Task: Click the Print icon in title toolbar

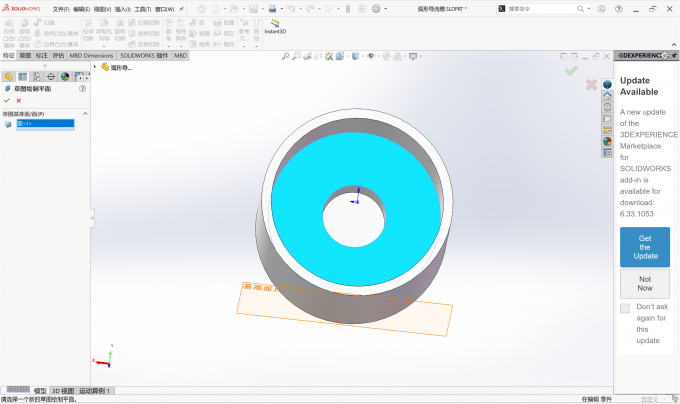Action: [272, 9]
